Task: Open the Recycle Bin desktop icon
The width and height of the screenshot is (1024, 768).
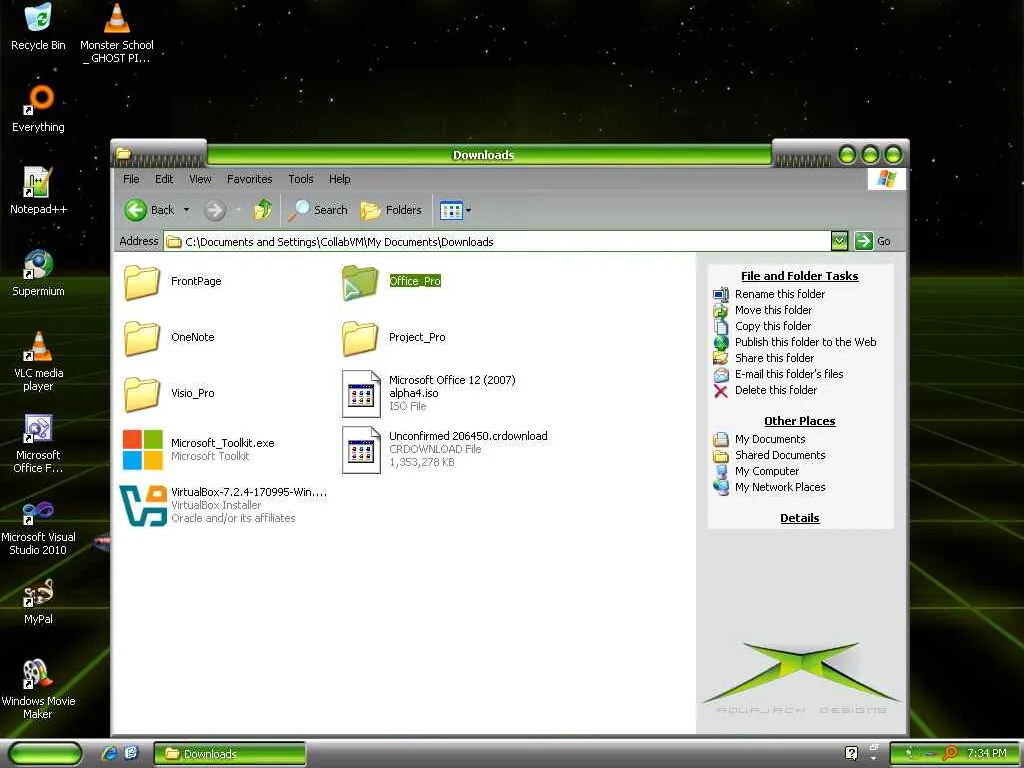Action: pos(38,26)
